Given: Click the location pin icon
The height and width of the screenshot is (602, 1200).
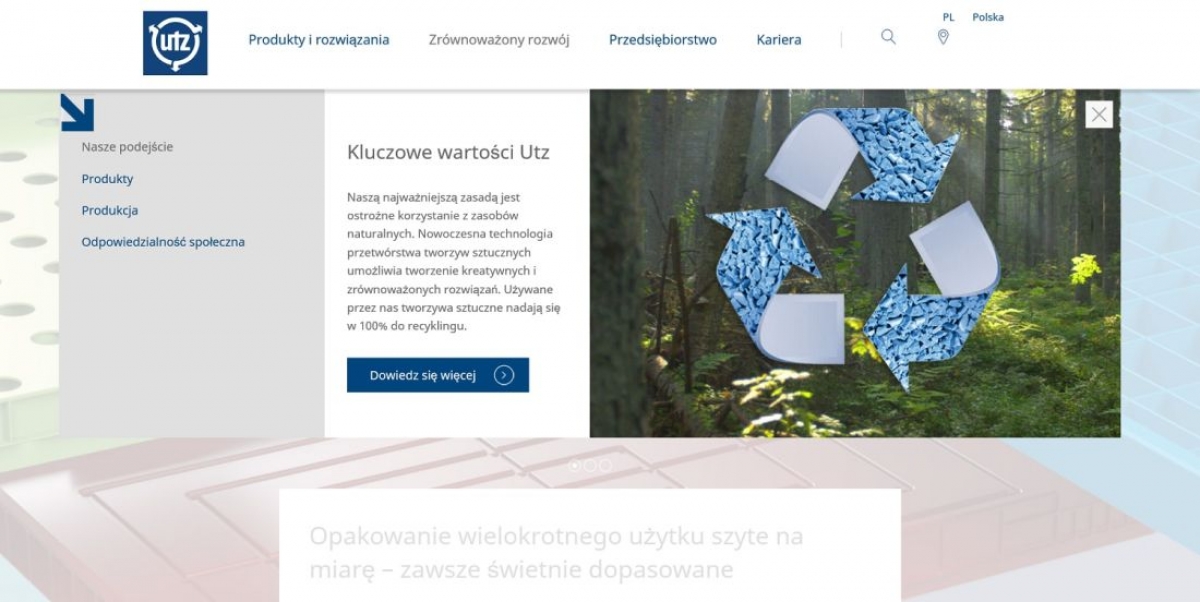Looking at the screenshot, I should click(943, 37).
